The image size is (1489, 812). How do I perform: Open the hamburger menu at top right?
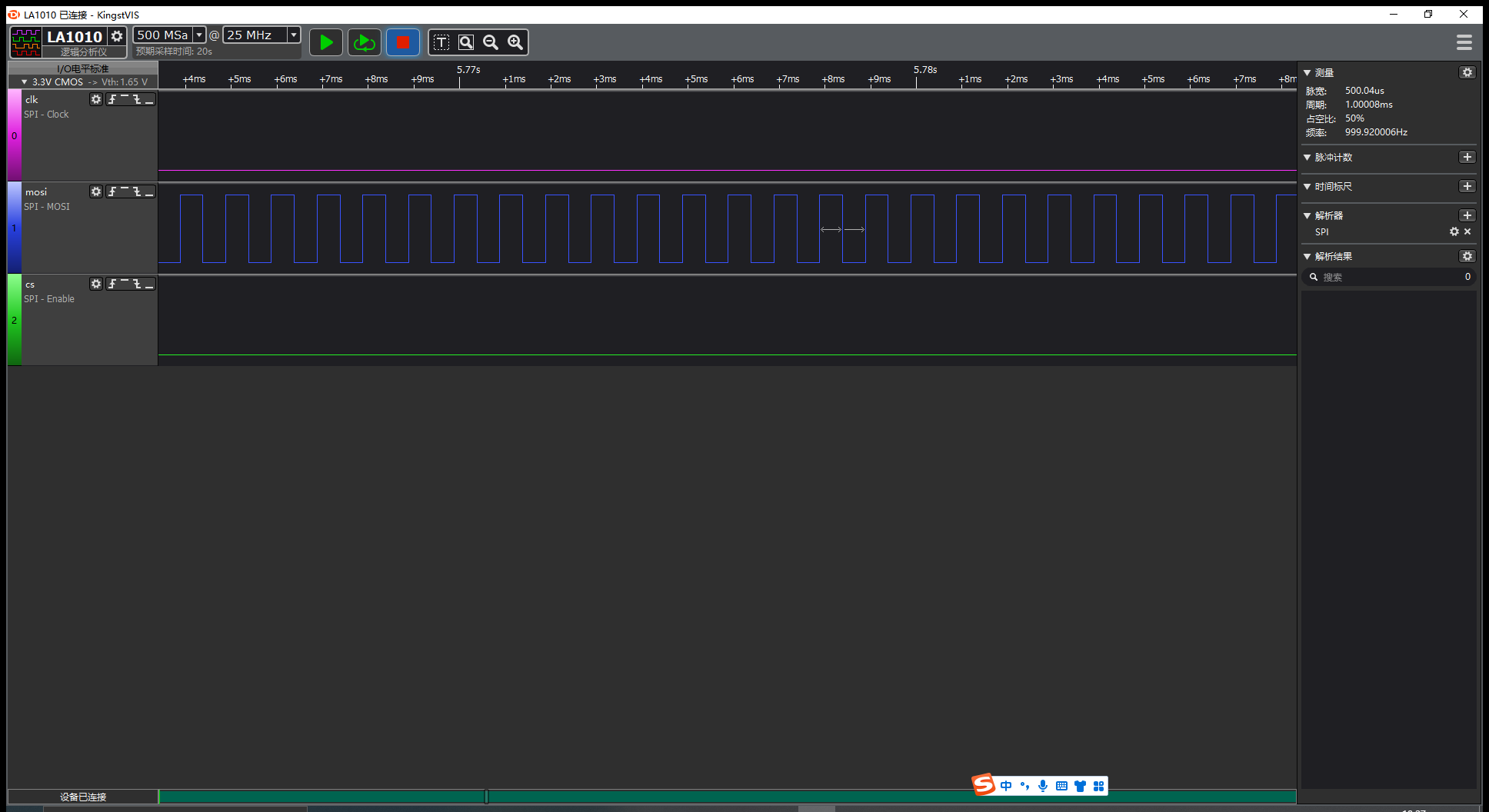(x=1464, y=42)
